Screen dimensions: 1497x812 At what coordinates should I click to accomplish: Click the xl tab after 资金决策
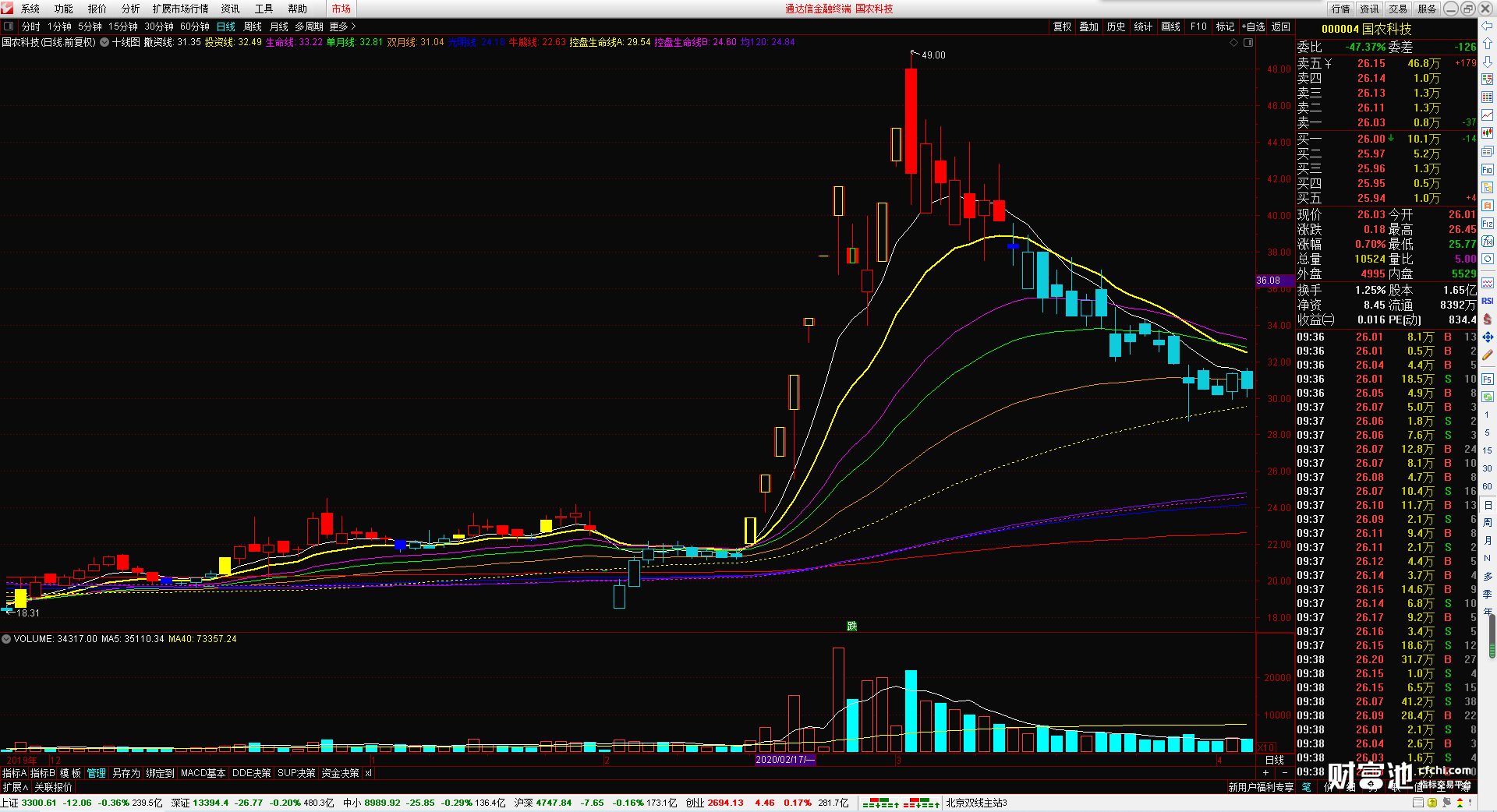tap(368, 773)
